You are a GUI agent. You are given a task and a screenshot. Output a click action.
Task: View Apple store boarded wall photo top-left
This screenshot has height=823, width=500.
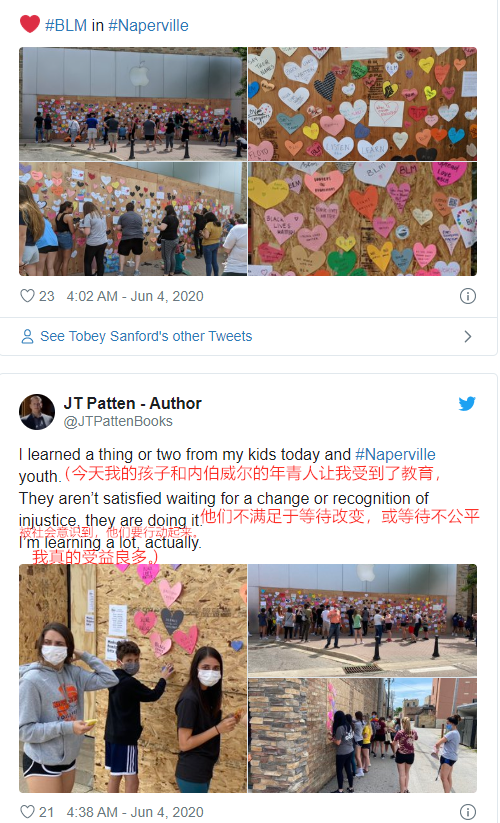pyautogui.click(x=133, y=104)
